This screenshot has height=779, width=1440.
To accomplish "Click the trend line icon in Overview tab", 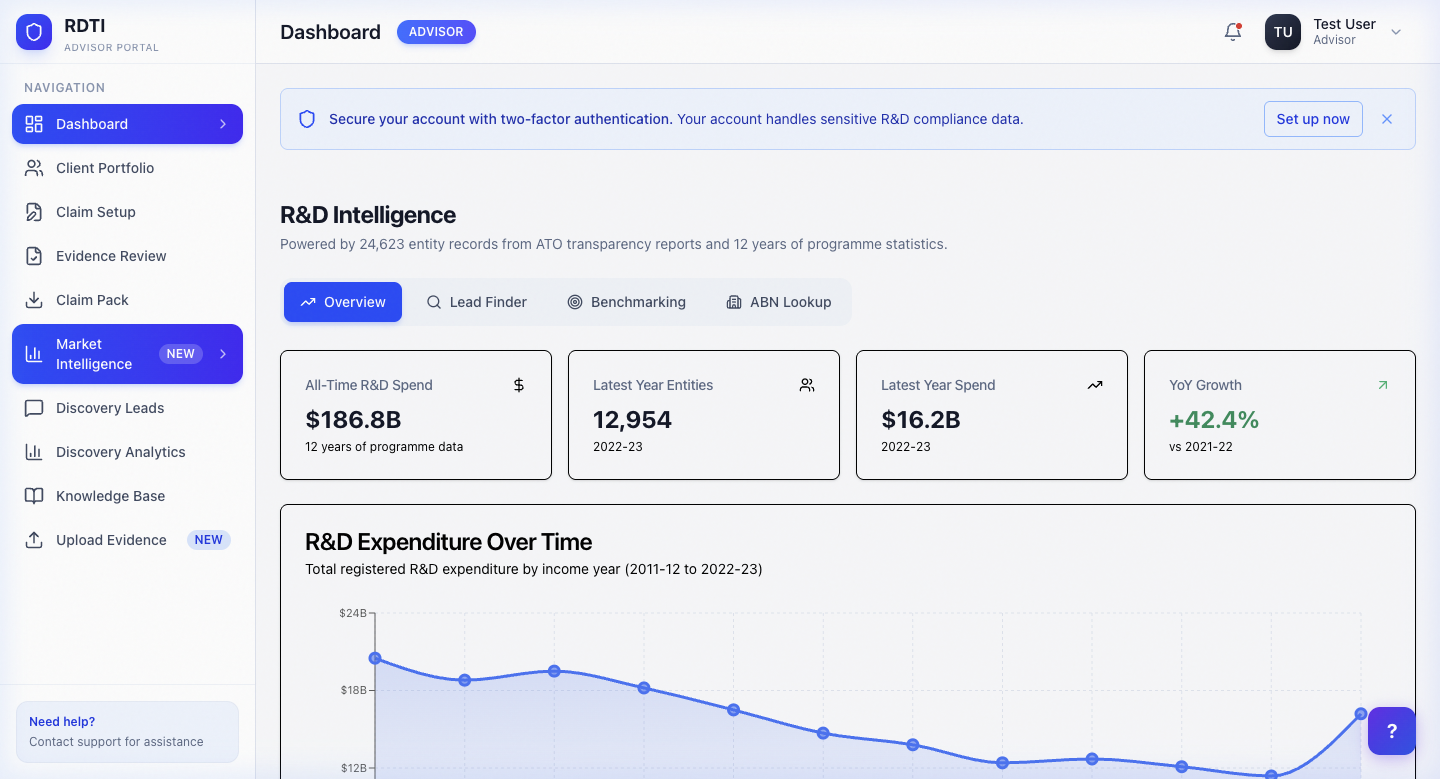I will pos(308,302).
